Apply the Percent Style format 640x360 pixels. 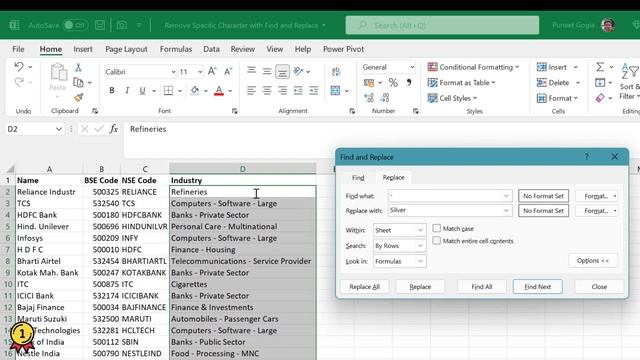point(393,83)
